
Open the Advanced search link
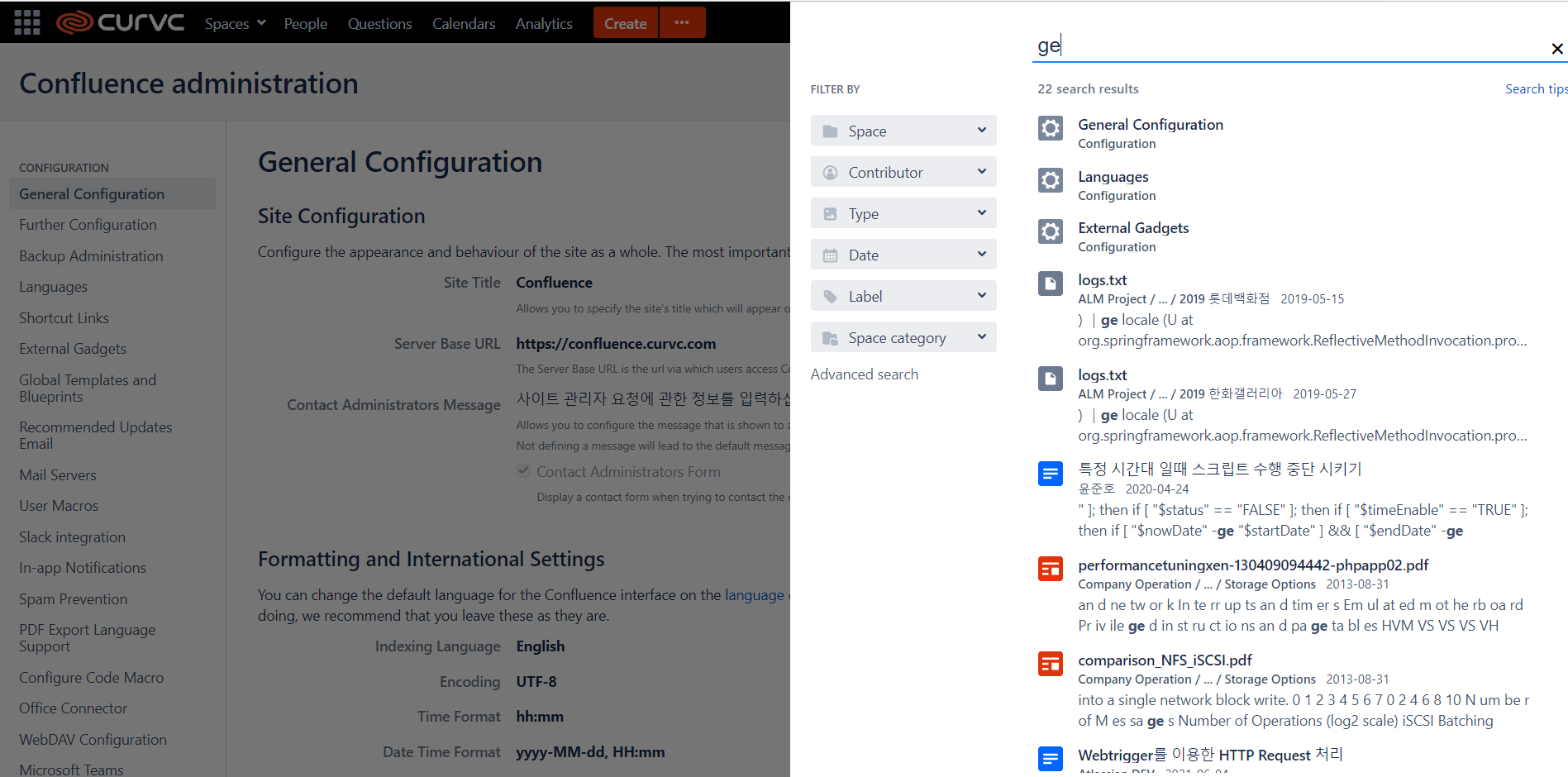pyautogui.click(x=864, y=374)
